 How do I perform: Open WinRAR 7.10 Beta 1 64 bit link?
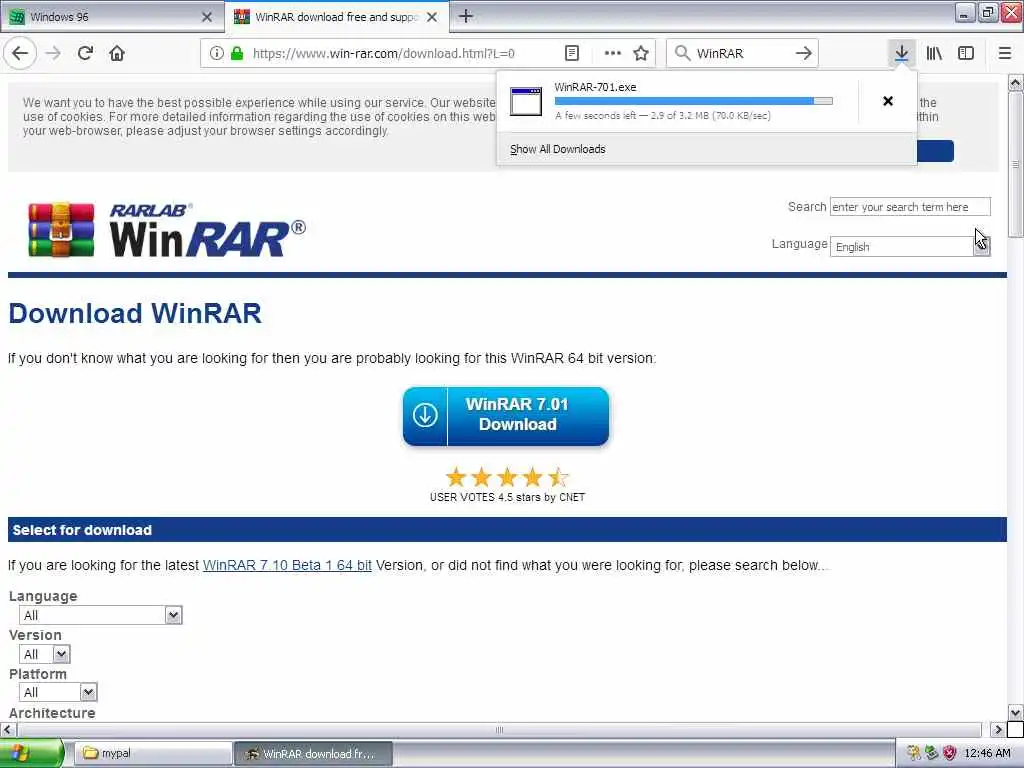[x=287, y=565]
